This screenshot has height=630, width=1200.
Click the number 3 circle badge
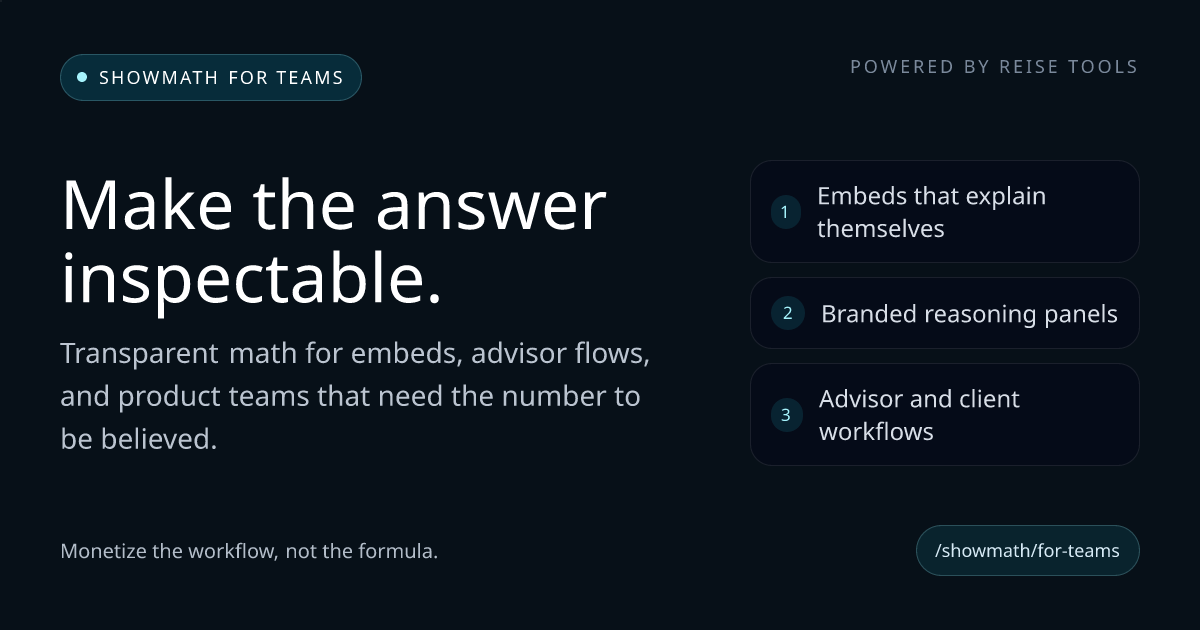[x=785, y=415]
